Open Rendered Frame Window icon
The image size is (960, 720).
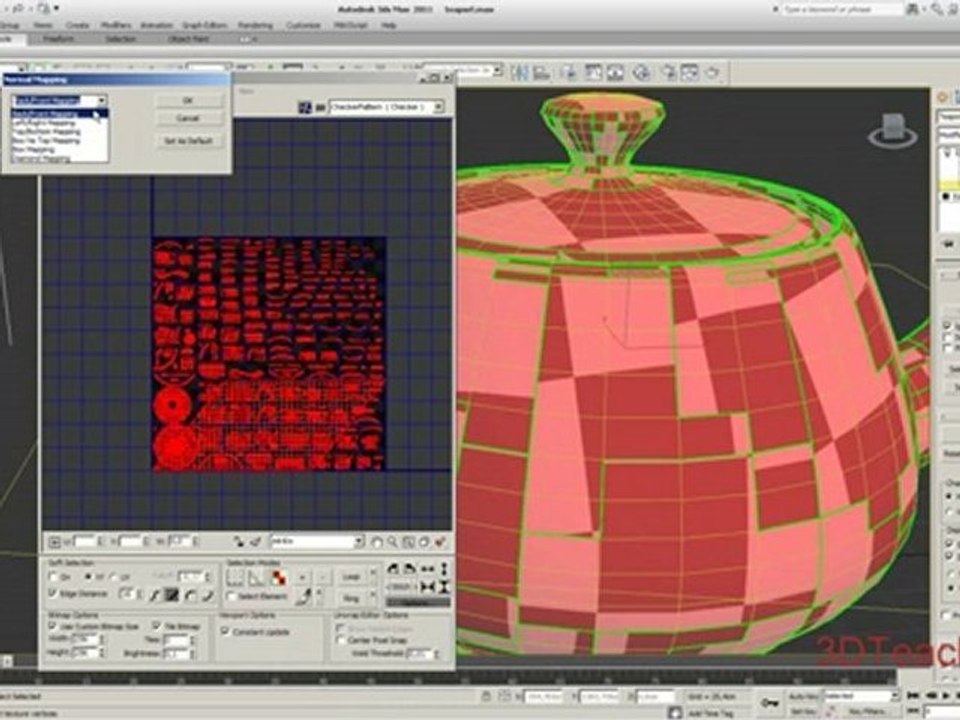click(689, 73)
